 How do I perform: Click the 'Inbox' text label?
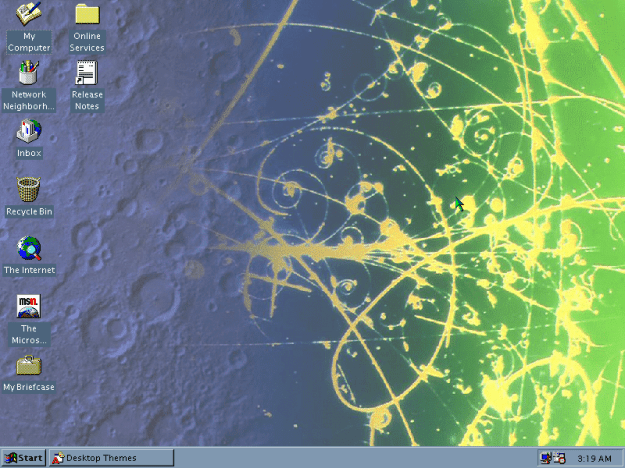coord(29,153)
